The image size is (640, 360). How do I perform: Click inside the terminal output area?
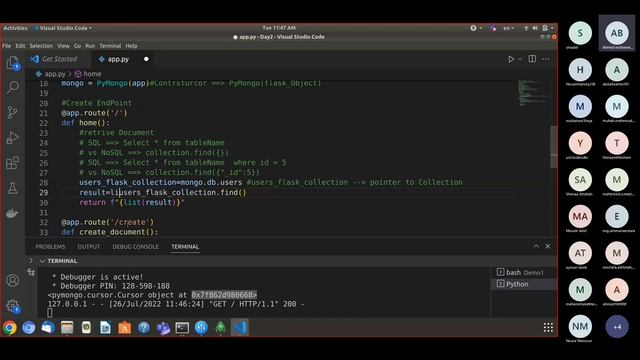(265, 294)
